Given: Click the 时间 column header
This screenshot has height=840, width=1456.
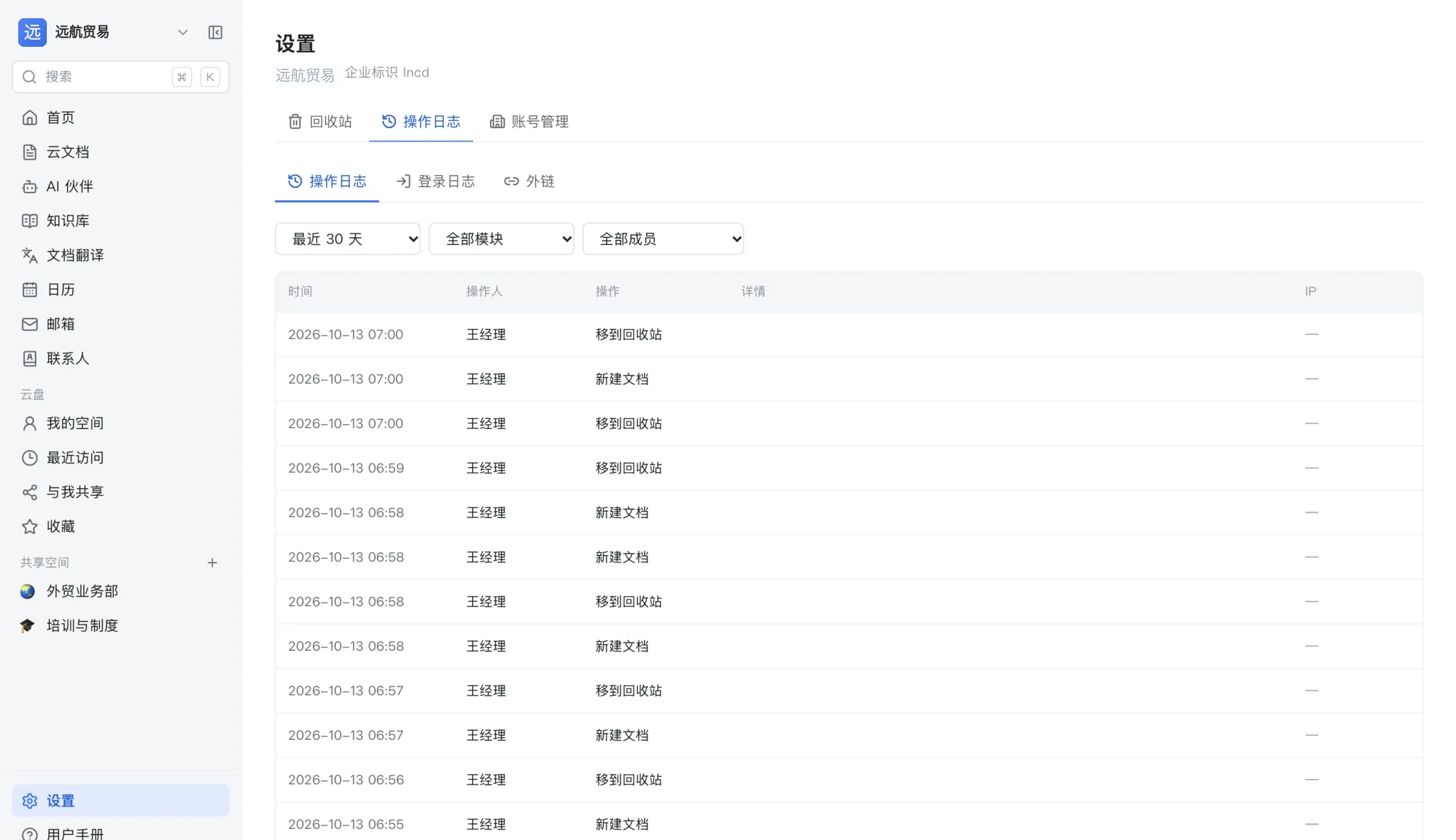Looking at the screenshot, I should pyautogui.click(x=300, y=292).
